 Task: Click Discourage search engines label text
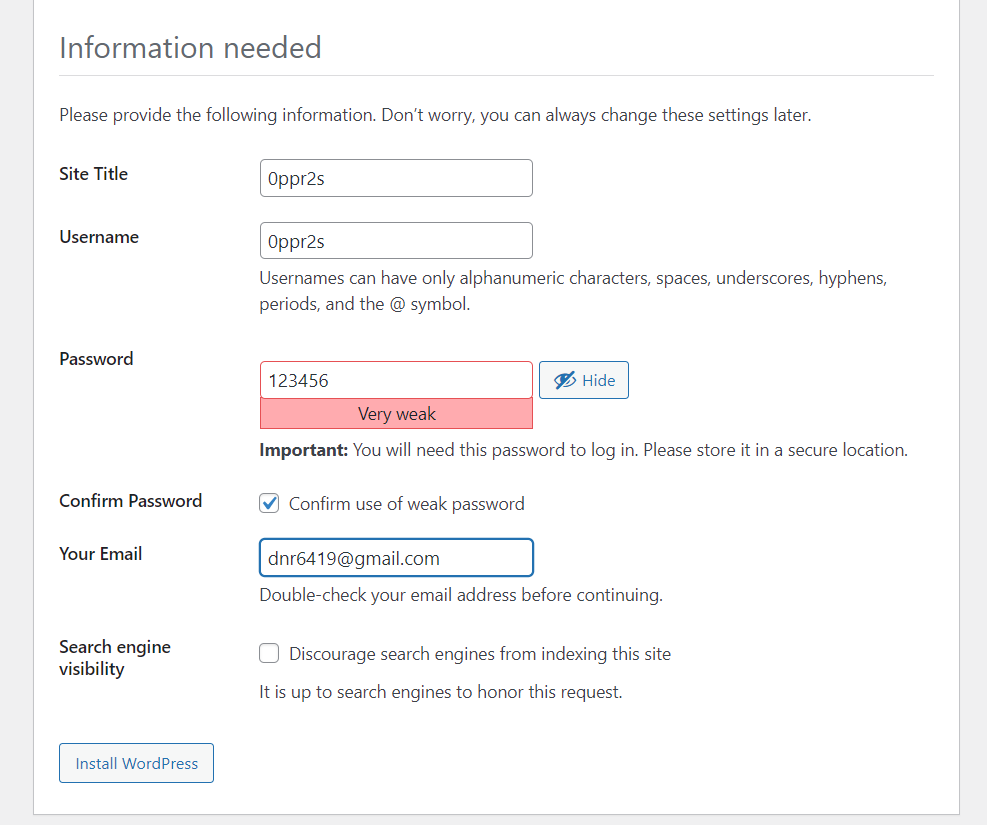pyautogui.click(x=480, y=654)
